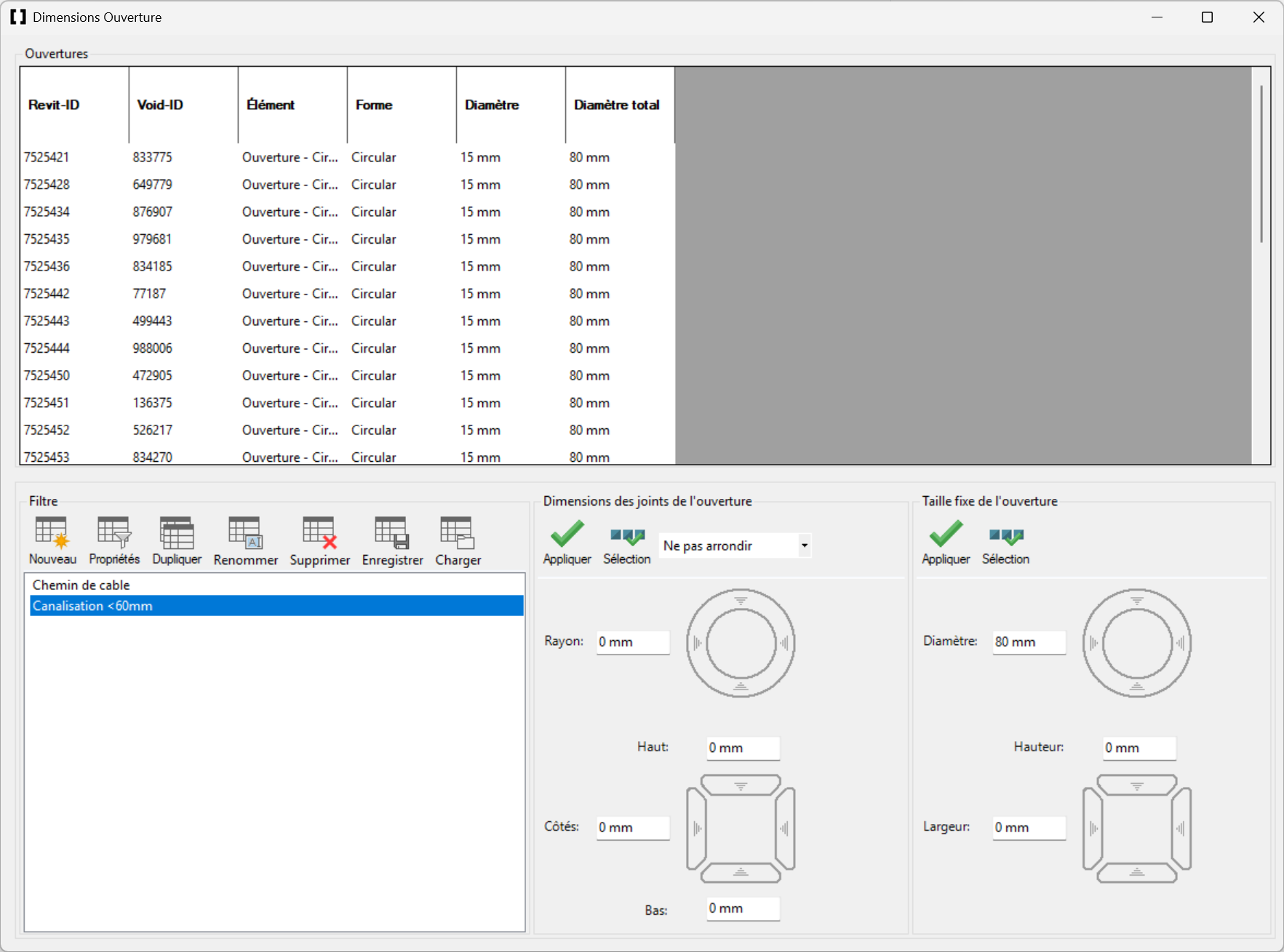This screenshot has width=1284, height=952.
Task: Click circular fixed diameter diagram
Action: point(1137,643)
